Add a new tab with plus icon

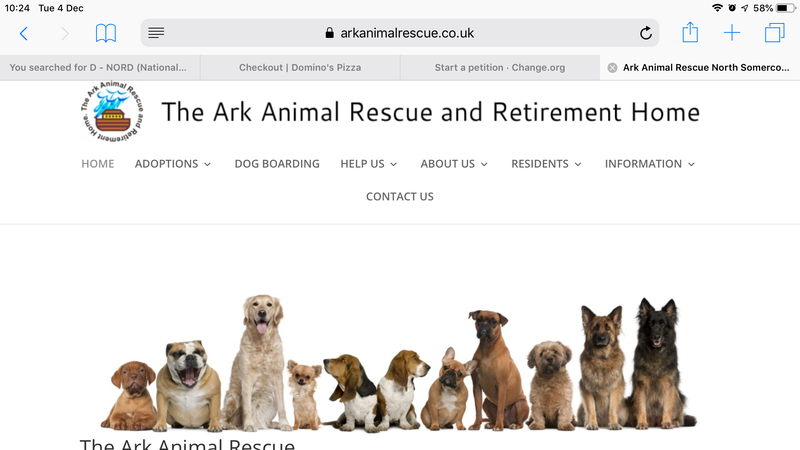tap(732, 33)
